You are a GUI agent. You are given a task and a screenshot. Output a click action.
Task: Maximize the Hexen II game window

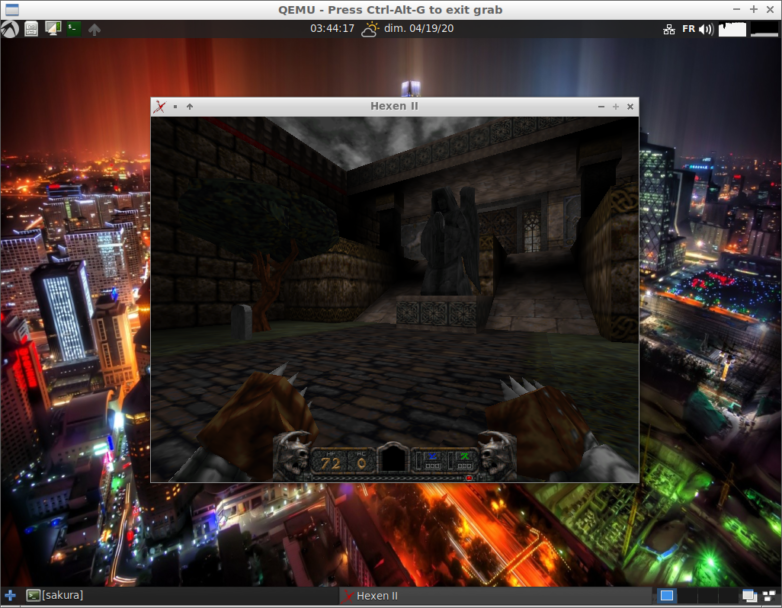coord(615,107)
